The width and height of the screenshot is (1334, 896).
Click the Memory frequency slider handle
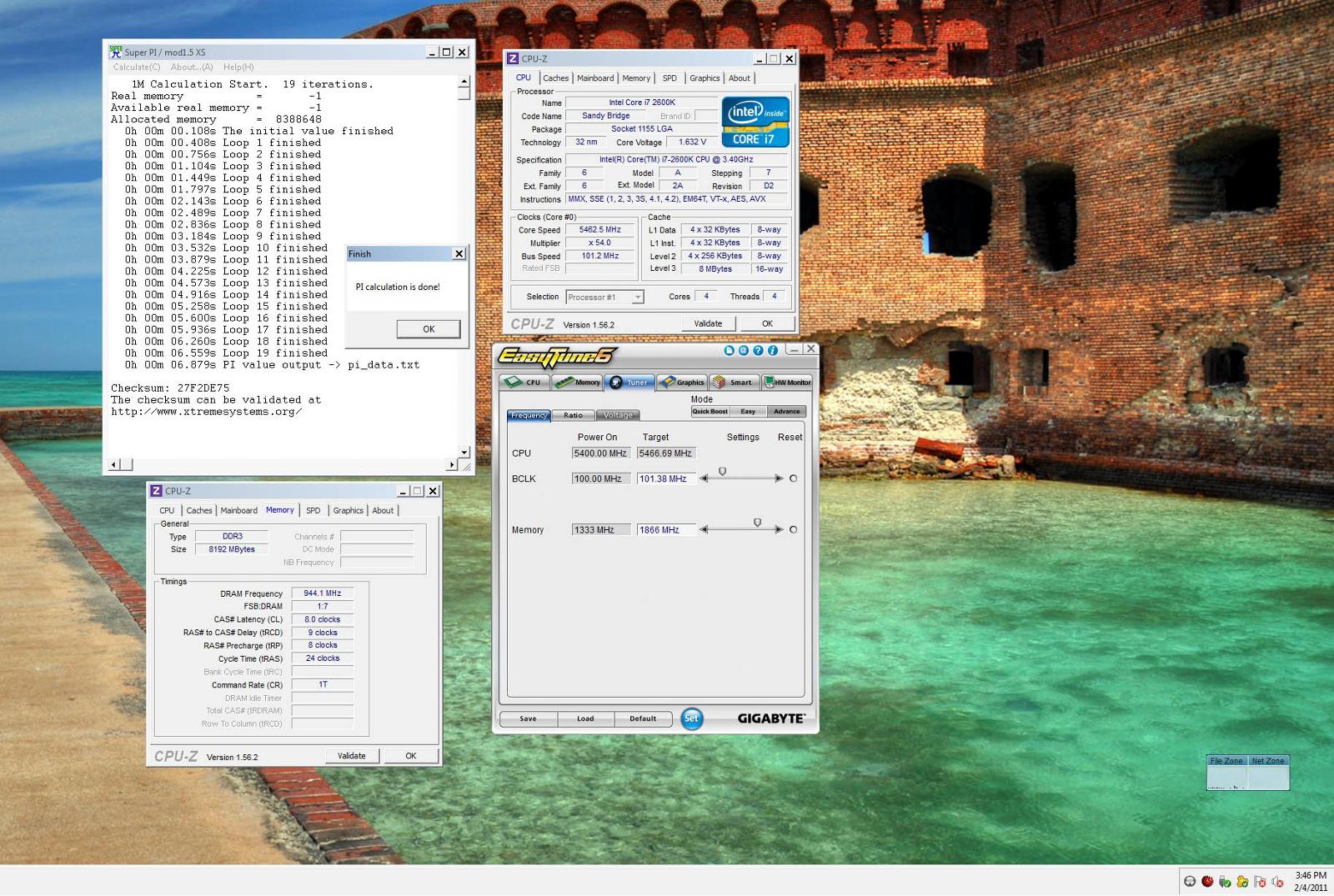757,523
